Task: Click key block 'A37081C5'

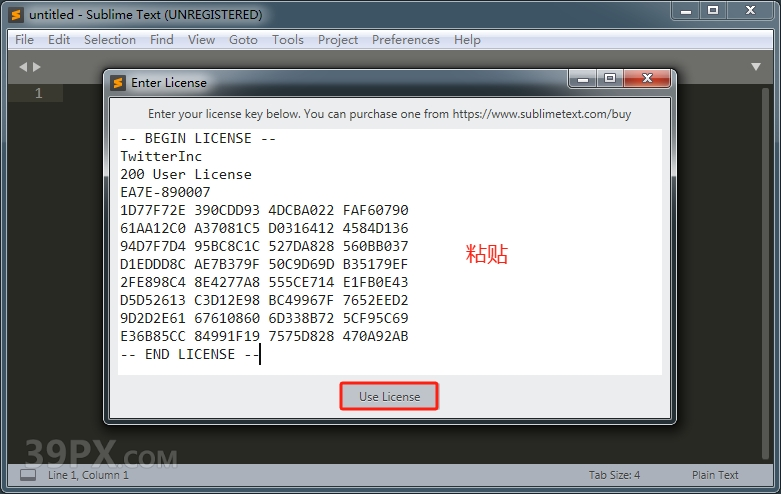Action: click(227, 228)
